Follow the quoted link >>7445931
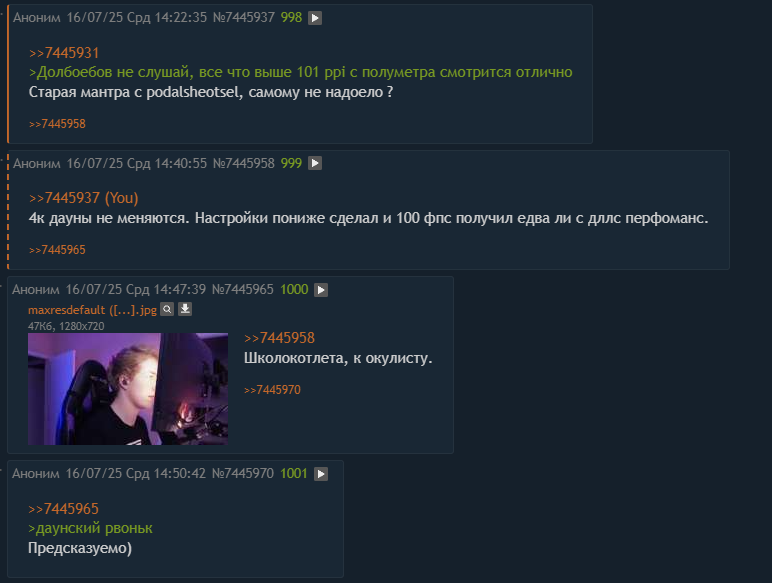Viewport: 772px width, 583px height. tap(64, 53)
